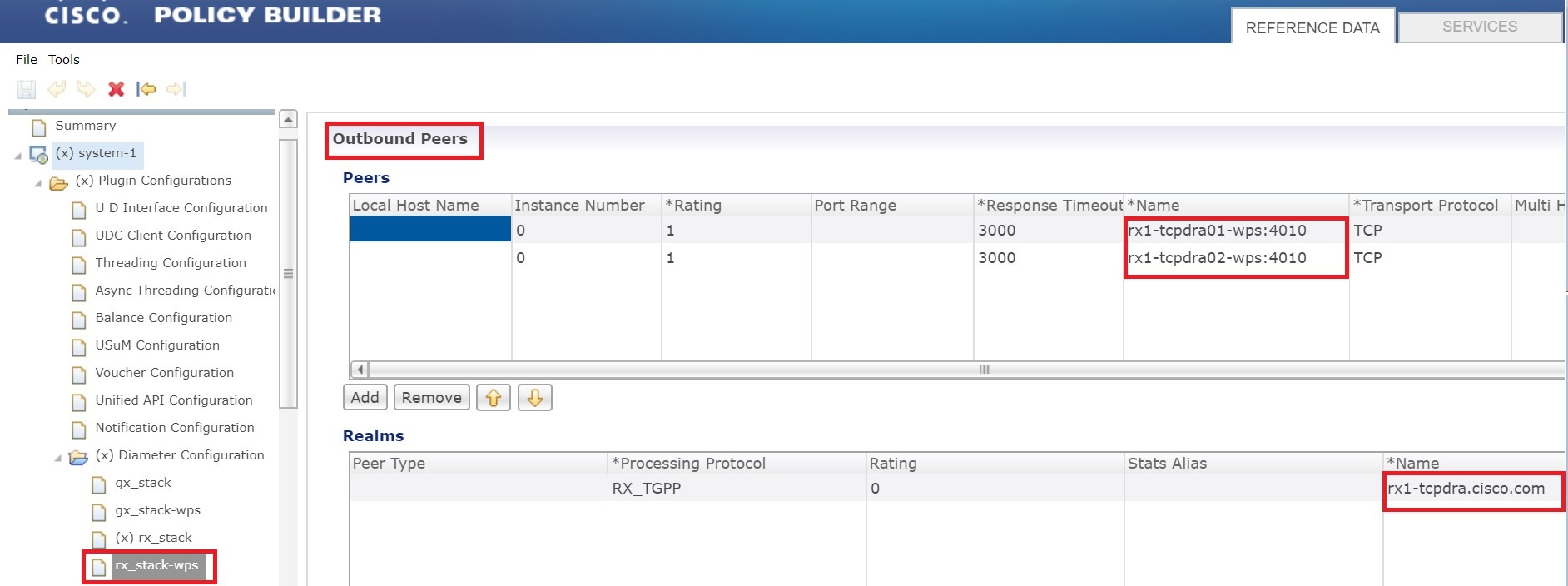Select (x) rx_stack in the tree
1568x586 pixels.
[x=153, y=538]
